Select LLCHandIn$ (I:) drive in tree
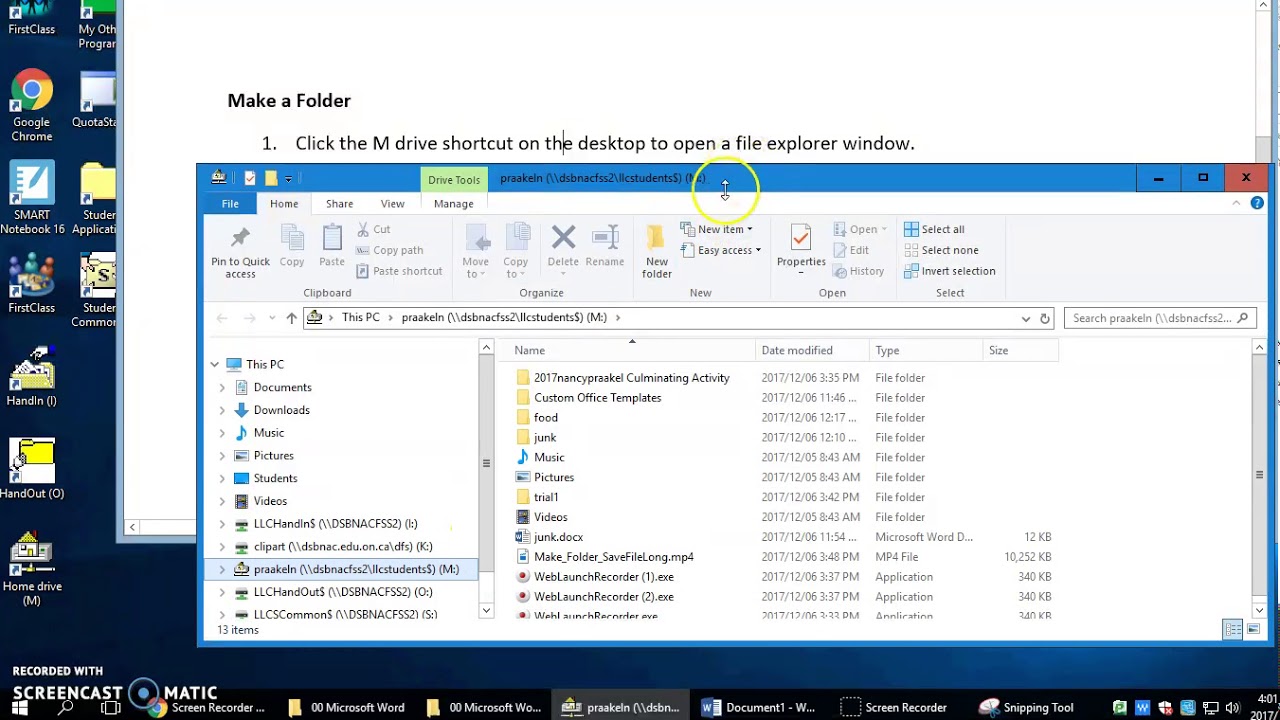The height and width of the screenshot is (720, 1280). (x=336, y=524)
